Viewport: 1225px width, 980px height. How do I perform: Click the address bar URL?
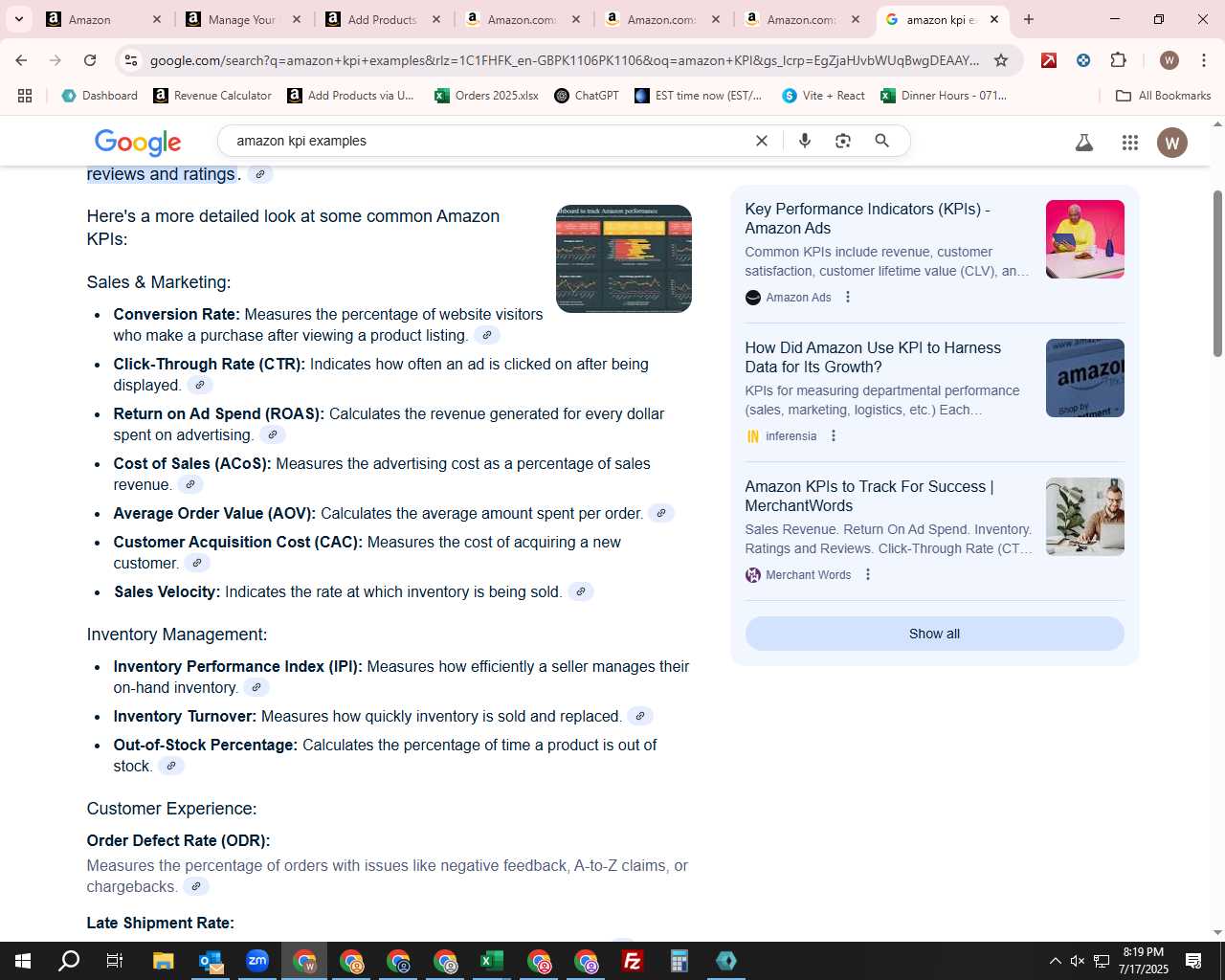pyautogui.click(x=565, y=60)
